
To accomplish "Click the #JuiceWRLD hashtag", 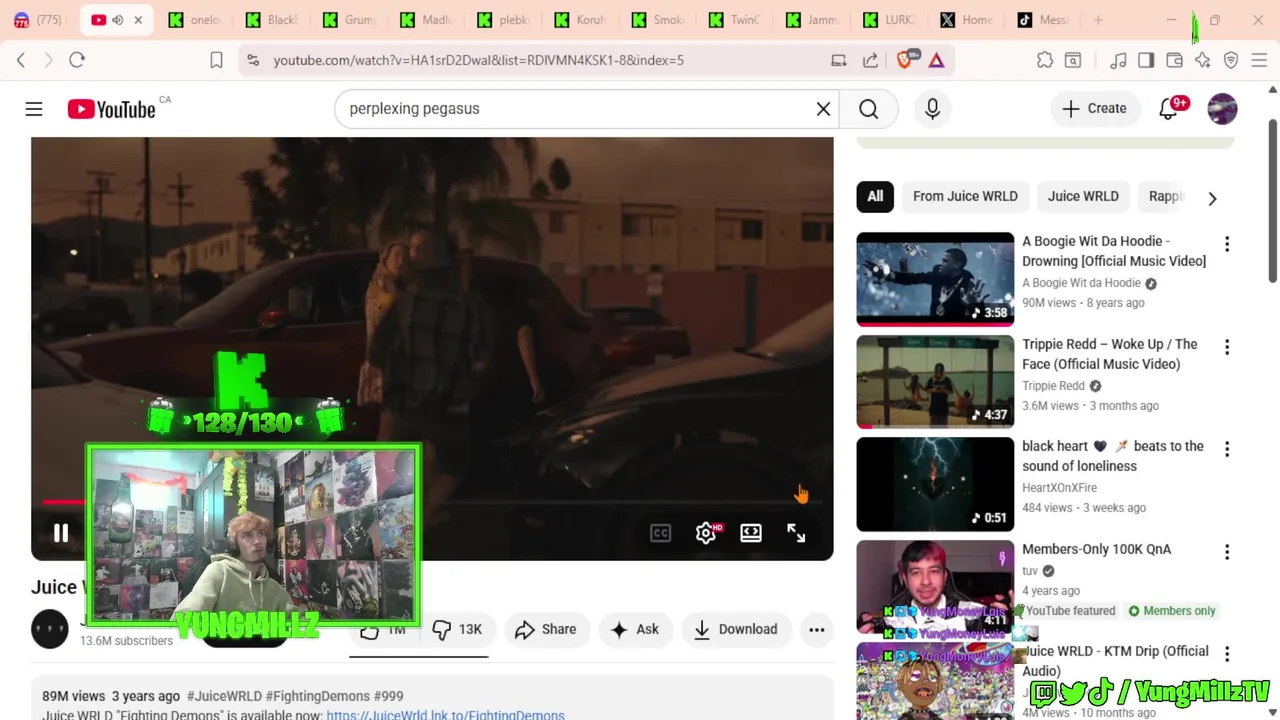I will click(224, 696).
